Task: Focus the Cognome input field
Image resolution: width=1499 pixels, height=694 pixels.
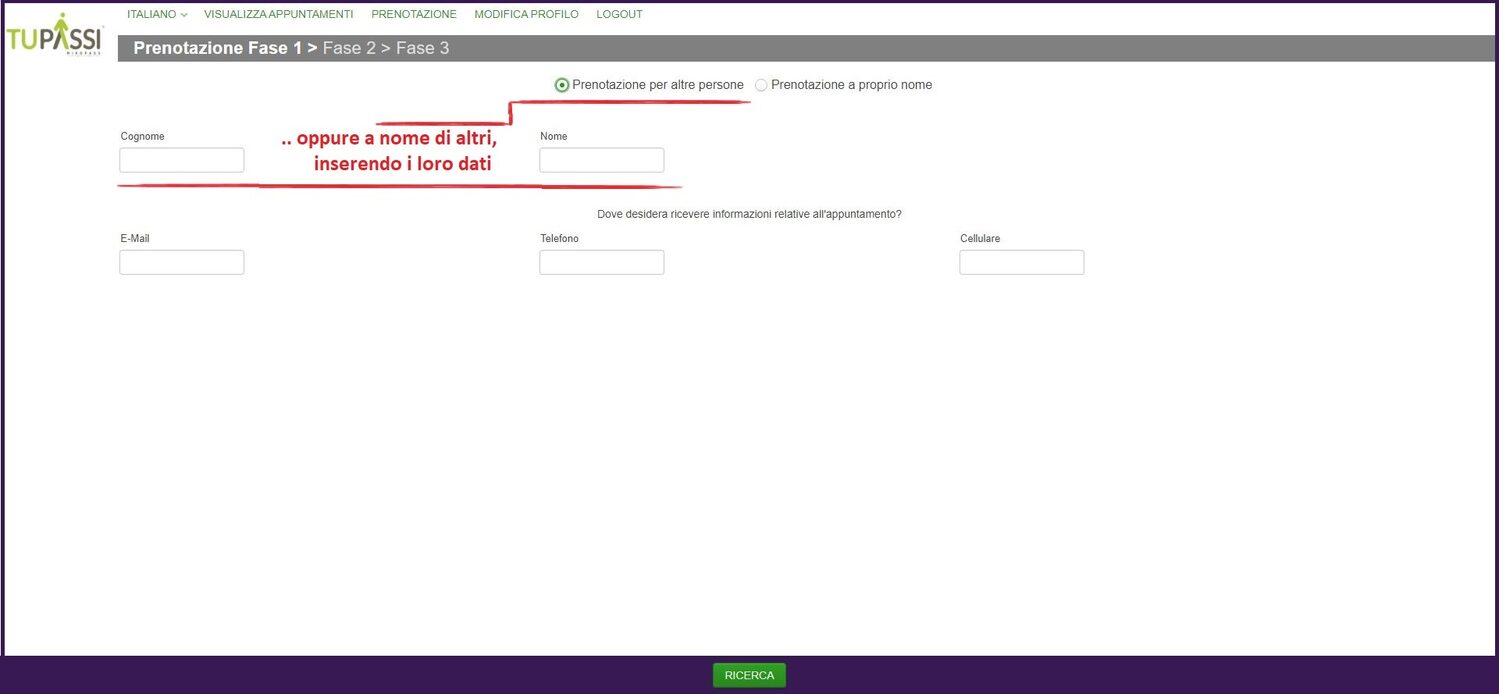Action: click(x=182, y=160)
